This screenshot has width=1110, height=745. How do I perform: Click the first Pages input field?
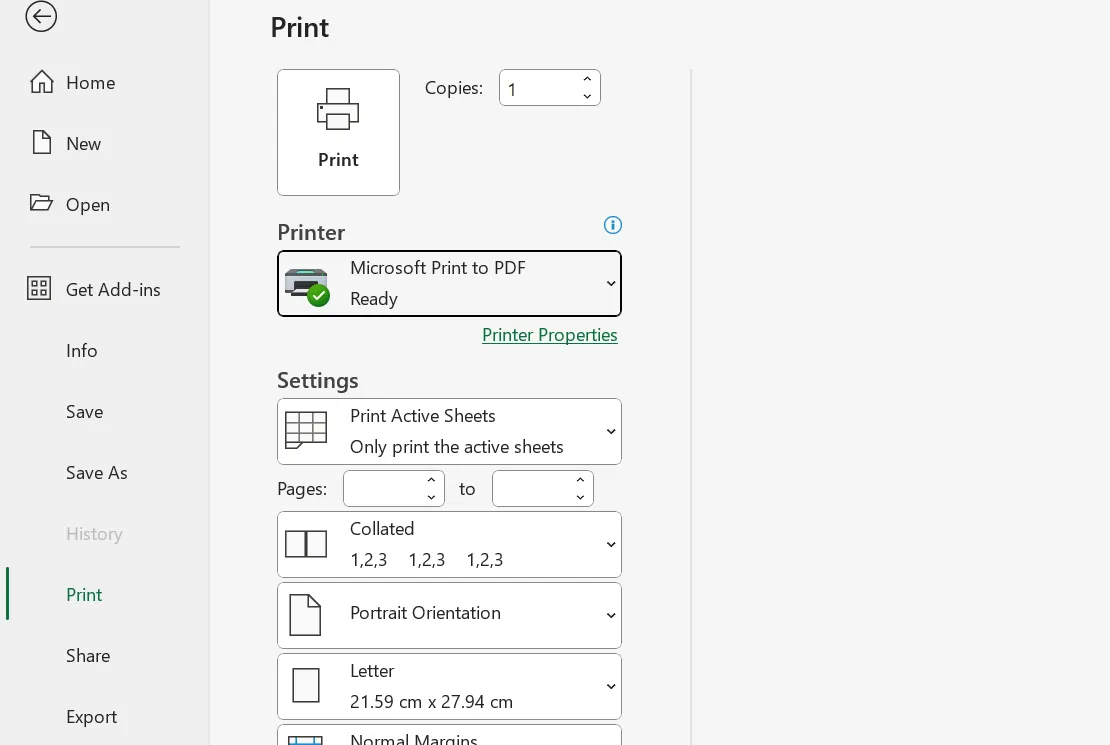click(x=385, y=488)
